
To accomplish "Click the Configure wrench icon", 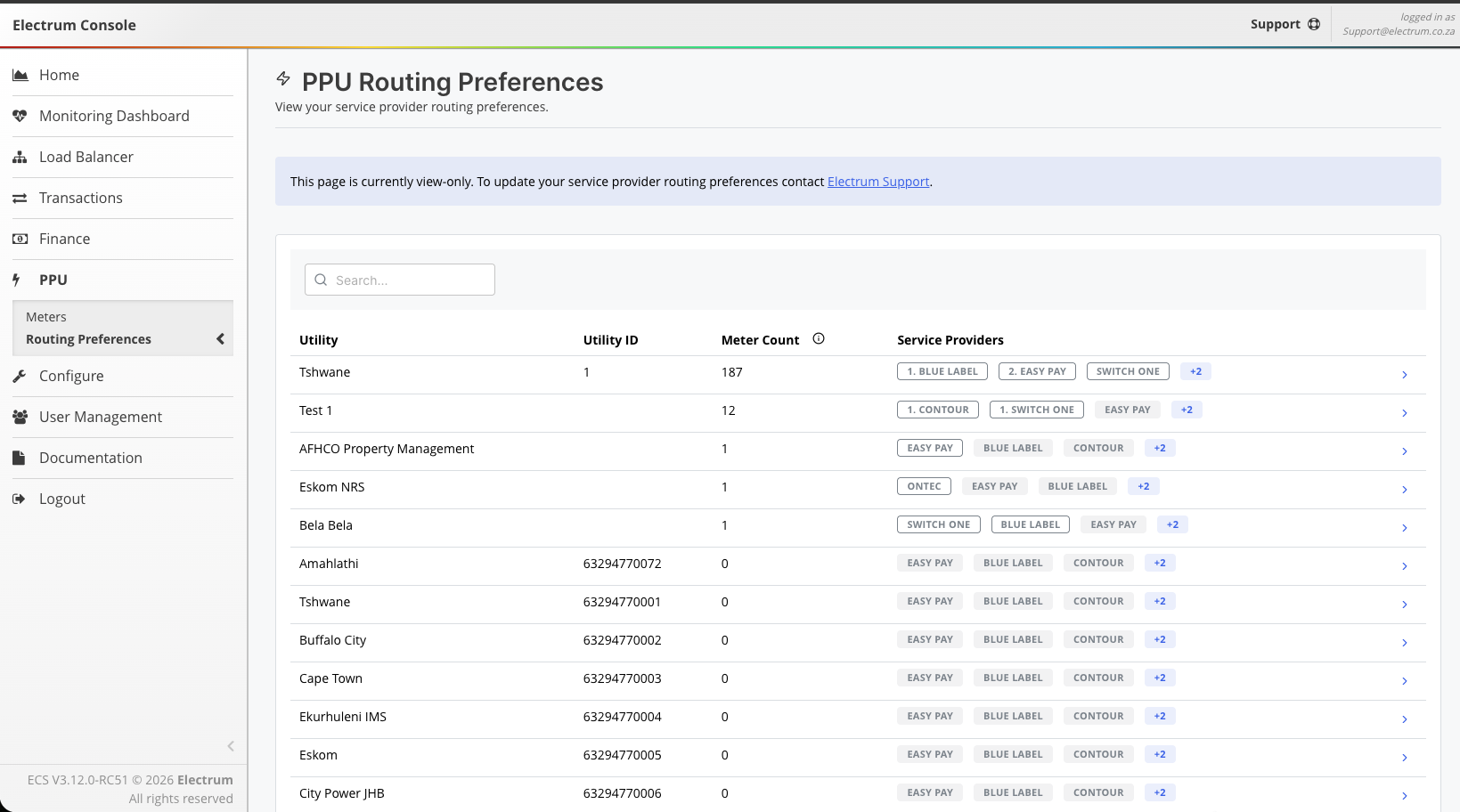I will [x=20, y=377].
